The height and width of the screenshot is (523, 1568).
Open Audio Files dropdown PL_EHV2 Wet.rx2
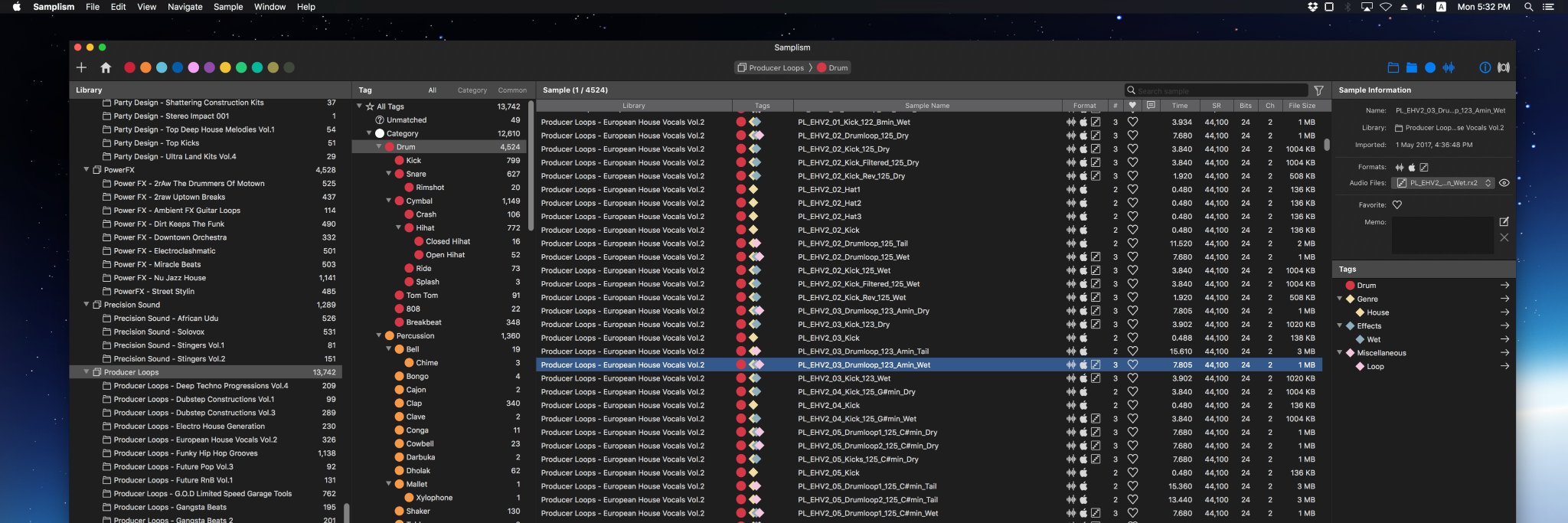pyautogui.click(x=1442, y=183)
